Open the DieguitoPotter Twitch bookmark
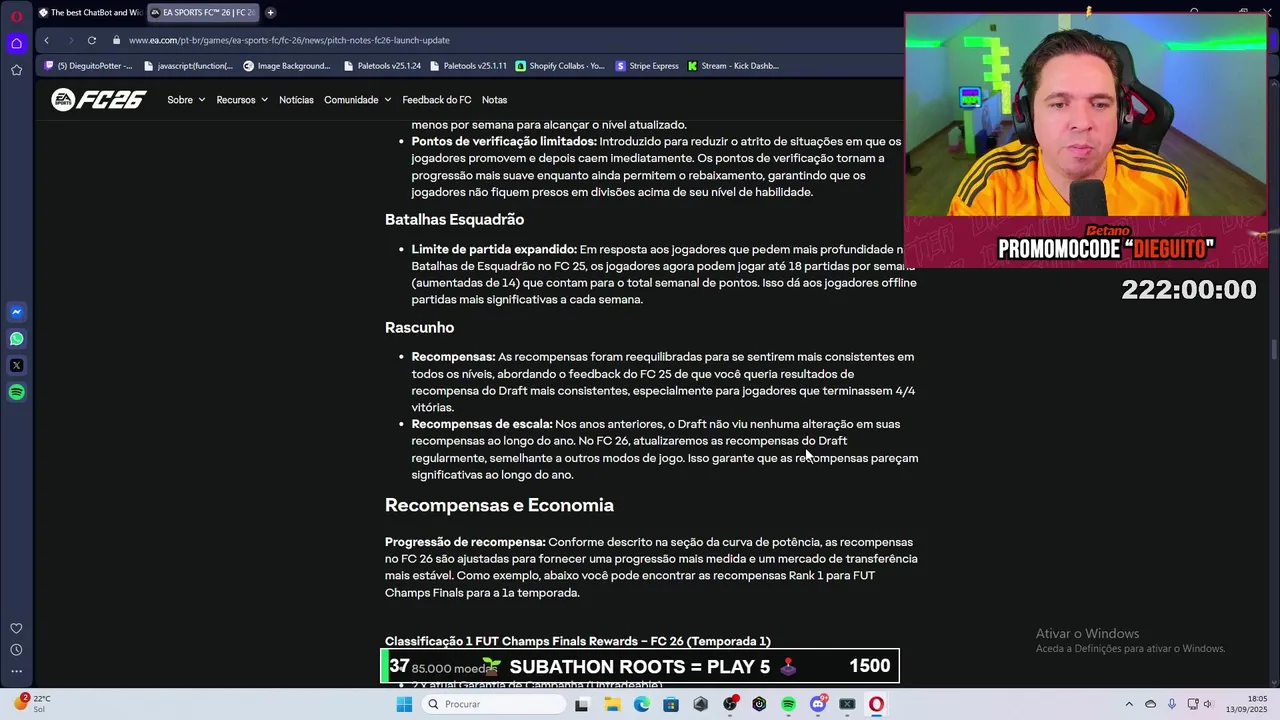 (x=88, y=66)
